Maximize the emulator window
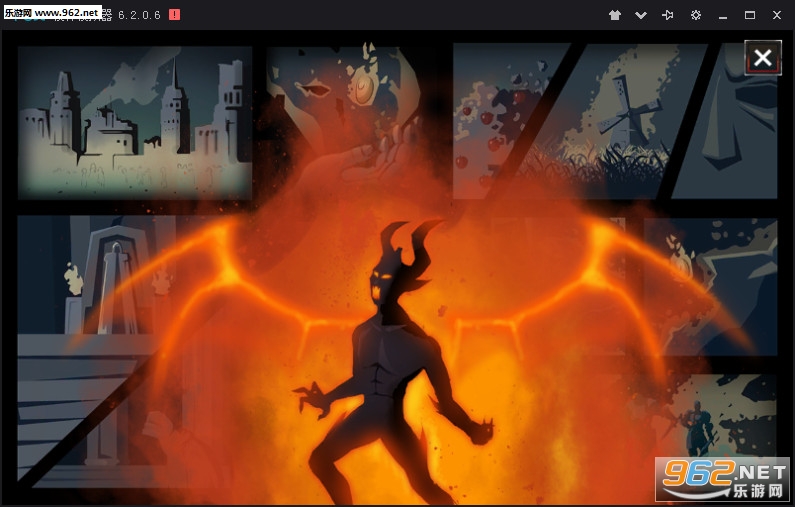This screenshot has width=795, height=507. (750, 15)
